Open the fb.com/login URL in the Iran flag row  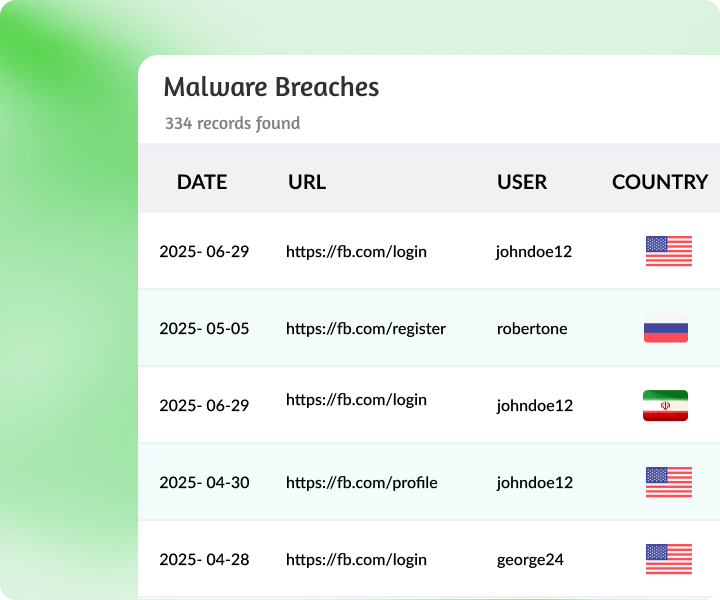[356, 400]
